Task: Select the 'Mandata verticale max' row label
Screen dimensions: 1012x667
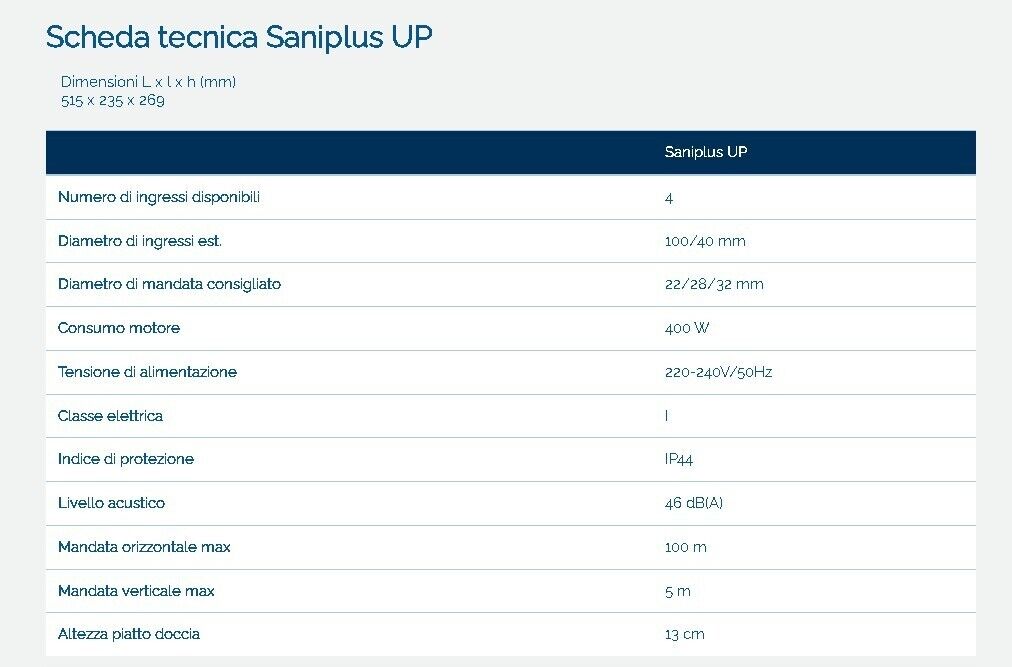Action: coord(136,591)
